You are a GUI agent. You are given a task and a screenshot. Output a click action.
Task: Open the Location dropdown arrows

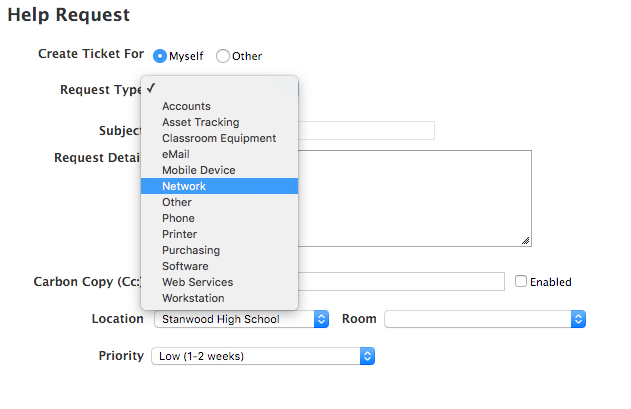click(x=321, y=319)
